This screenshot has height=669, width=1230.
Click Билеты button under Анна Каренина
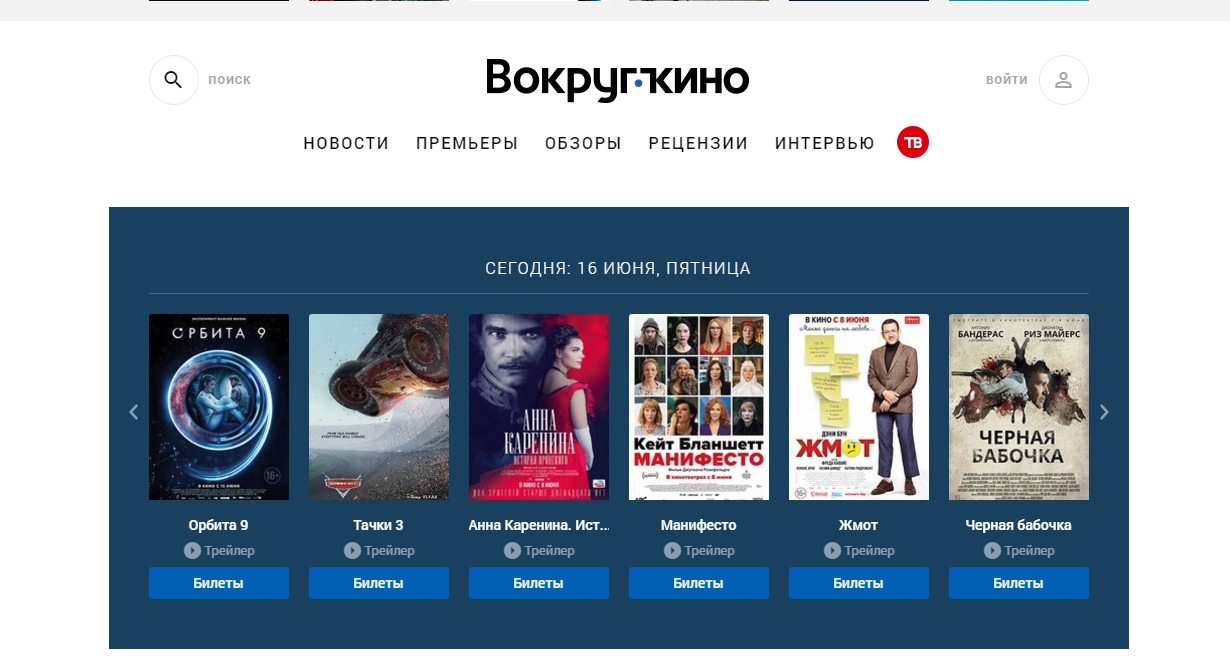(539, 583)
